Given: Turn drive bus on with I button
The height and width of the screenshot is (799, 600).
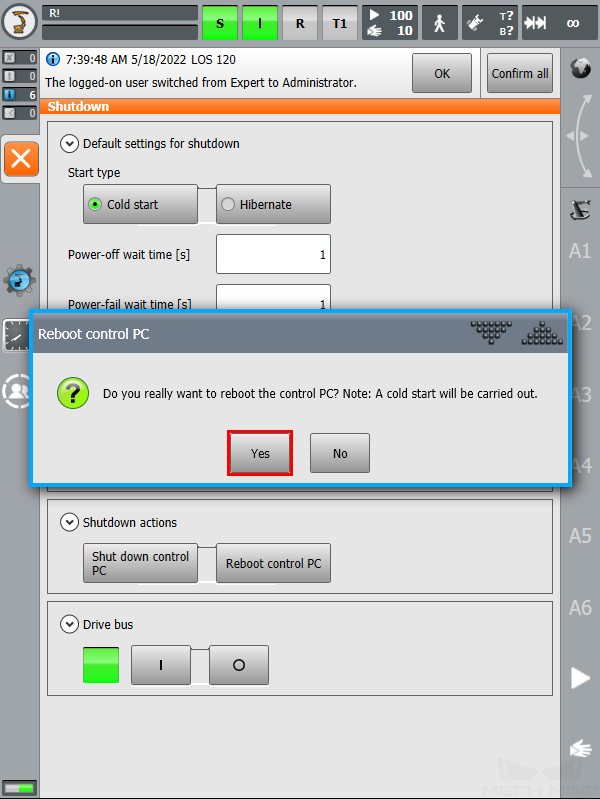Looking at the screenshot, I should click(x=161, y=665).
